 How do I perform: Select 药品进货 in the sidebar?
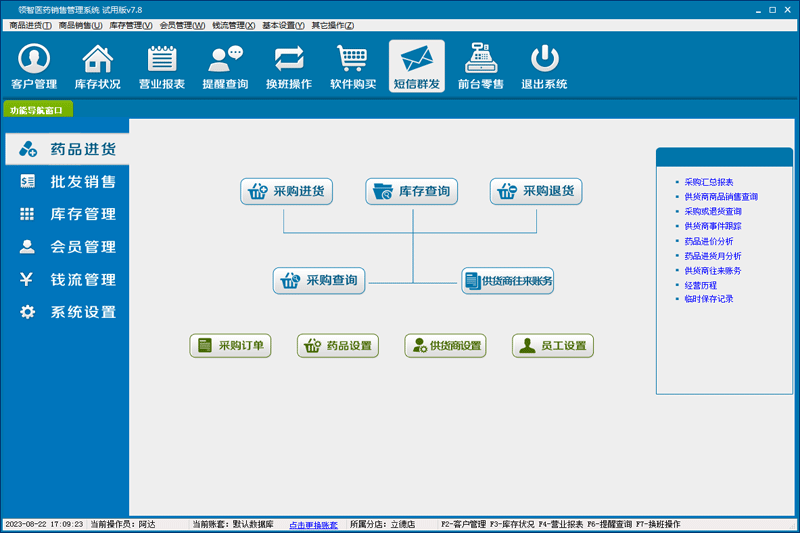(x=67, y=149)
